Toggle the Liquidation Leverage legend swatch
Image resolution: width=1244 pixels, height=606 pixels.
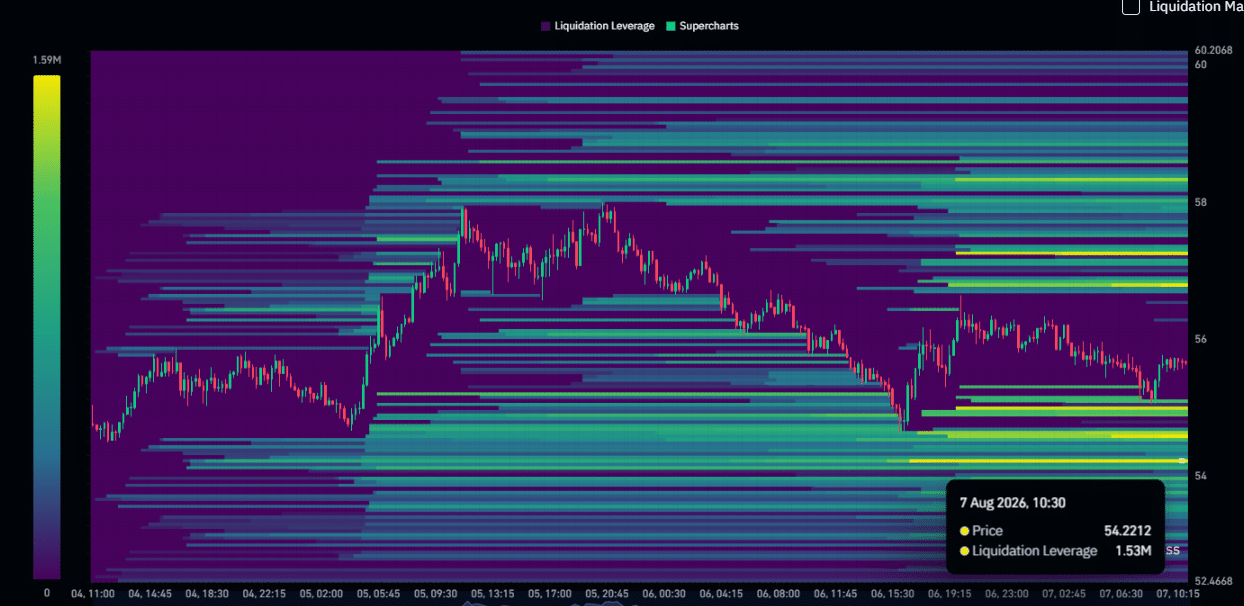(x=545, y=26)
